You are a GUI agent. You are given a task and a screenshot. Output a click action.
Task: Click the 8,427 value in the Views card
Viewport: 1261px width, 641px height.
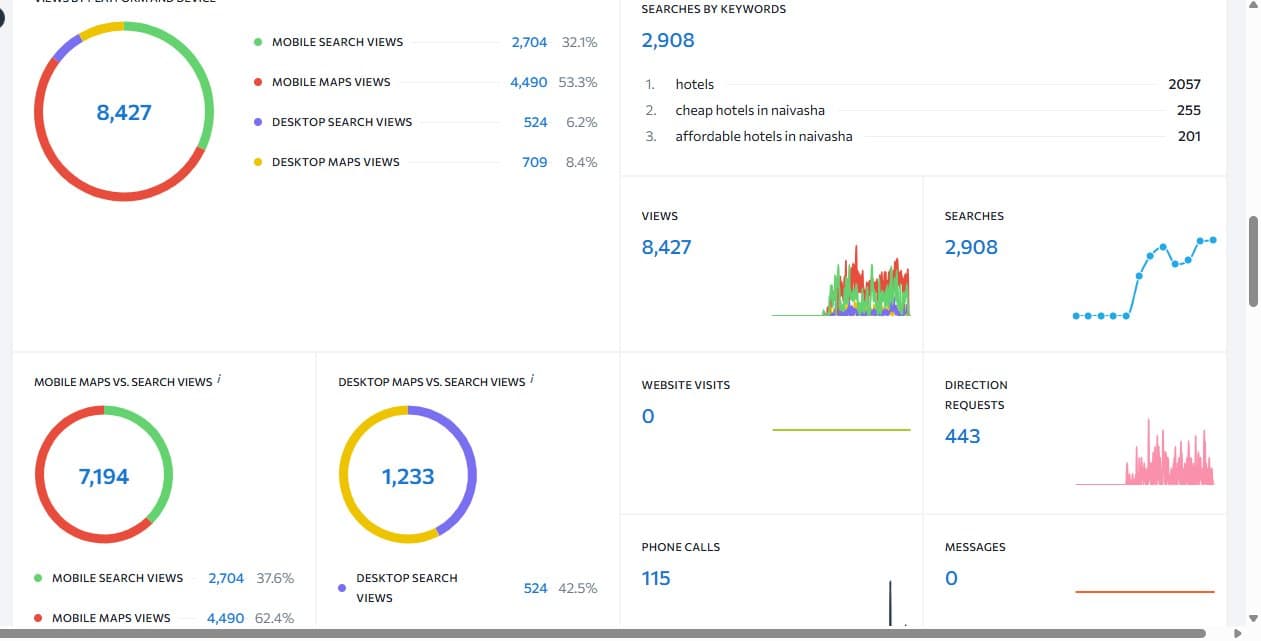[x=666, y=247]
